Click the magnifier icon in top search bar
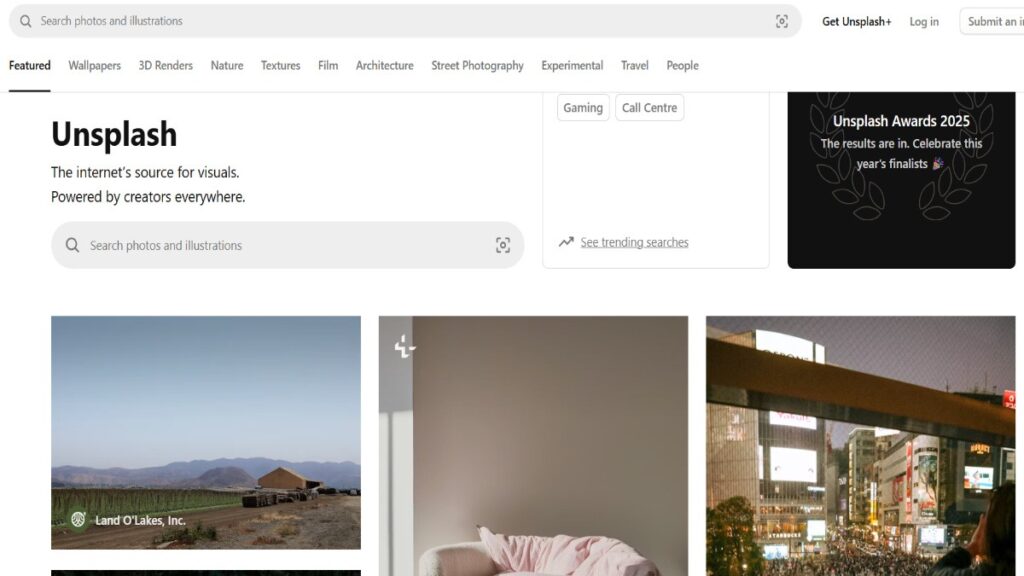 pos(26,21)
